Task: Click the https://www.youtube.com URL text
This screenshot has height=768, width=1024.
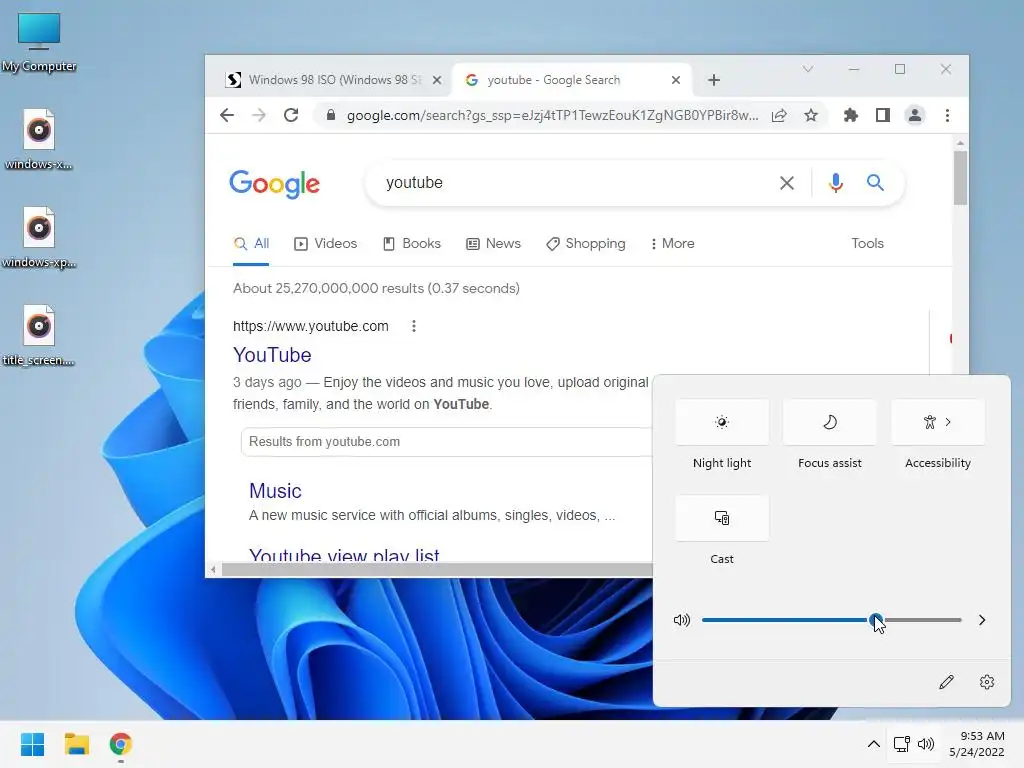Action: [311, 326]
